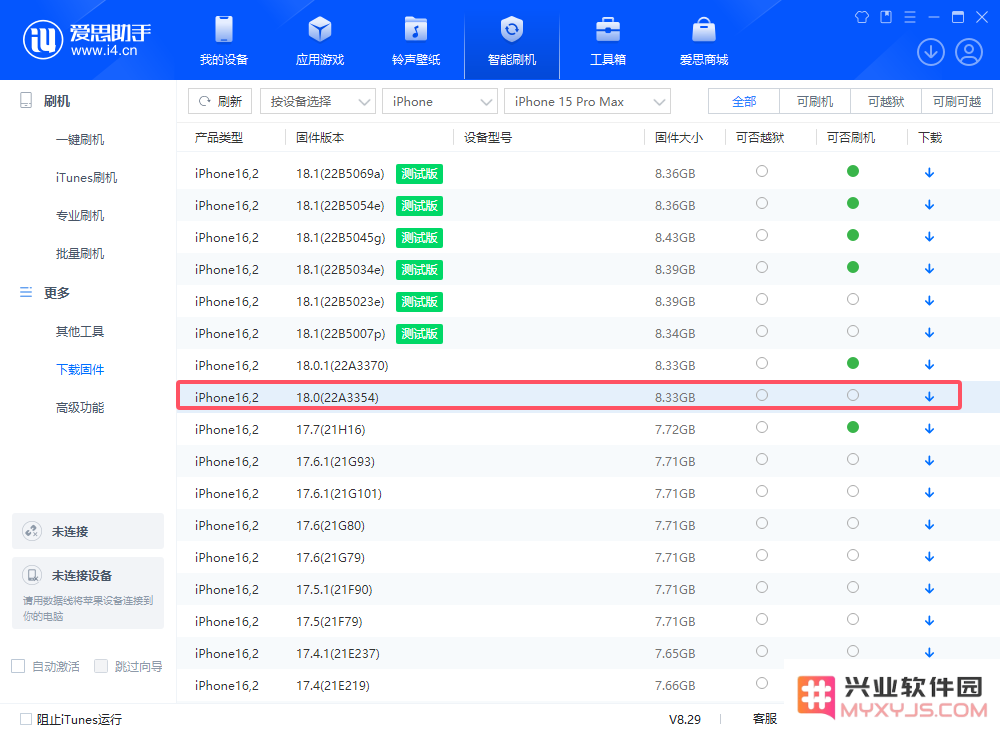
Task: Download firmware 17.7(21H16)
Action: click(929, 429)
